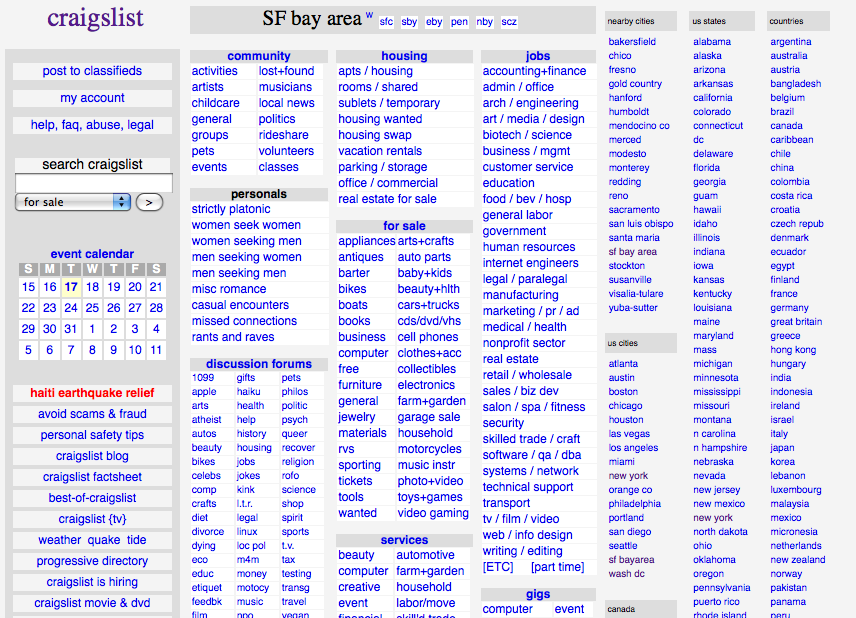Go to california in us states
The image size is (856, 618).
[x=712, y=98]
